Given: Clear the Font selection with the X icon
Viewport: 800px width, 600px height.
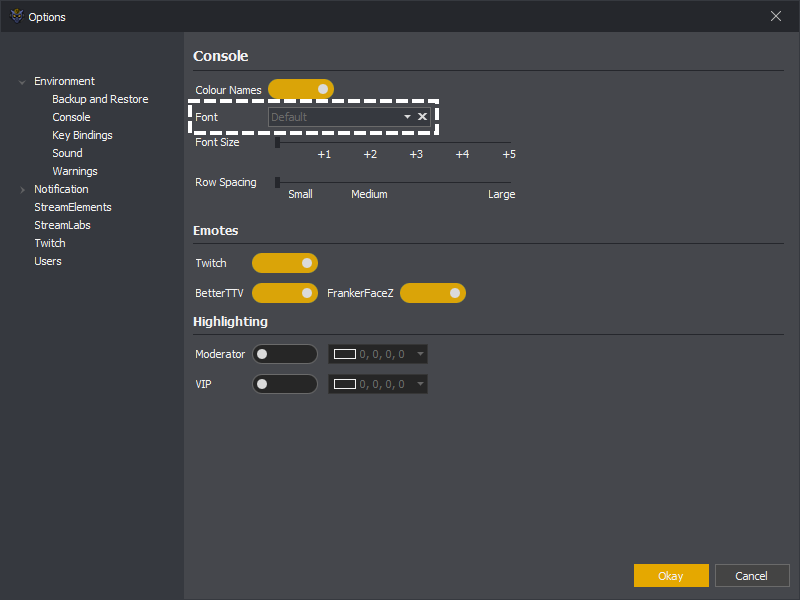Looking at the screenshot, I should point(422,117).
